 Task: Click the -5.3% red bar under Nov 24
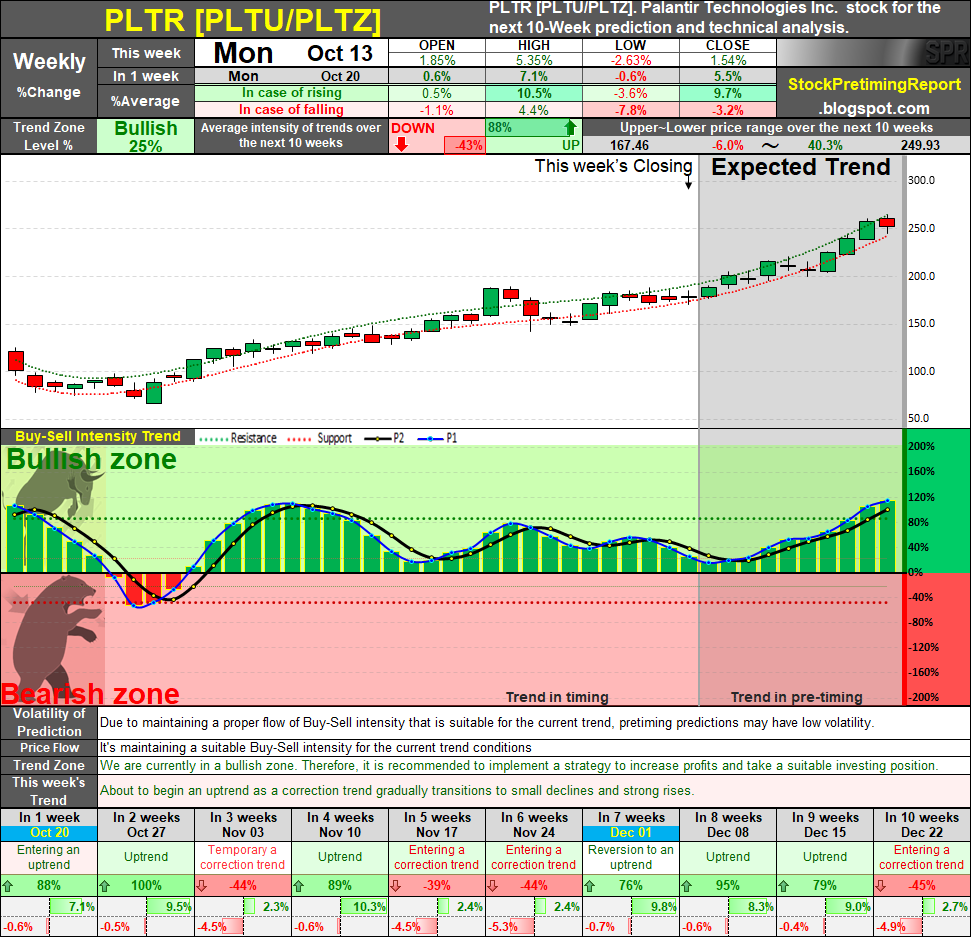click(523, 927)
